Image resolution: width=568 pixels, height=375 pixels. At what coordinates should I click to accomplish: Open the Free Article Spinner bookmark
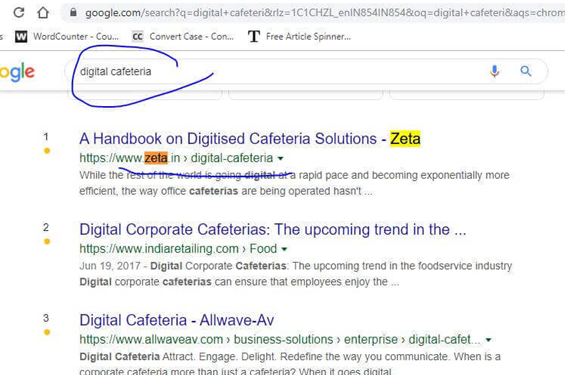tap(300, 36)
